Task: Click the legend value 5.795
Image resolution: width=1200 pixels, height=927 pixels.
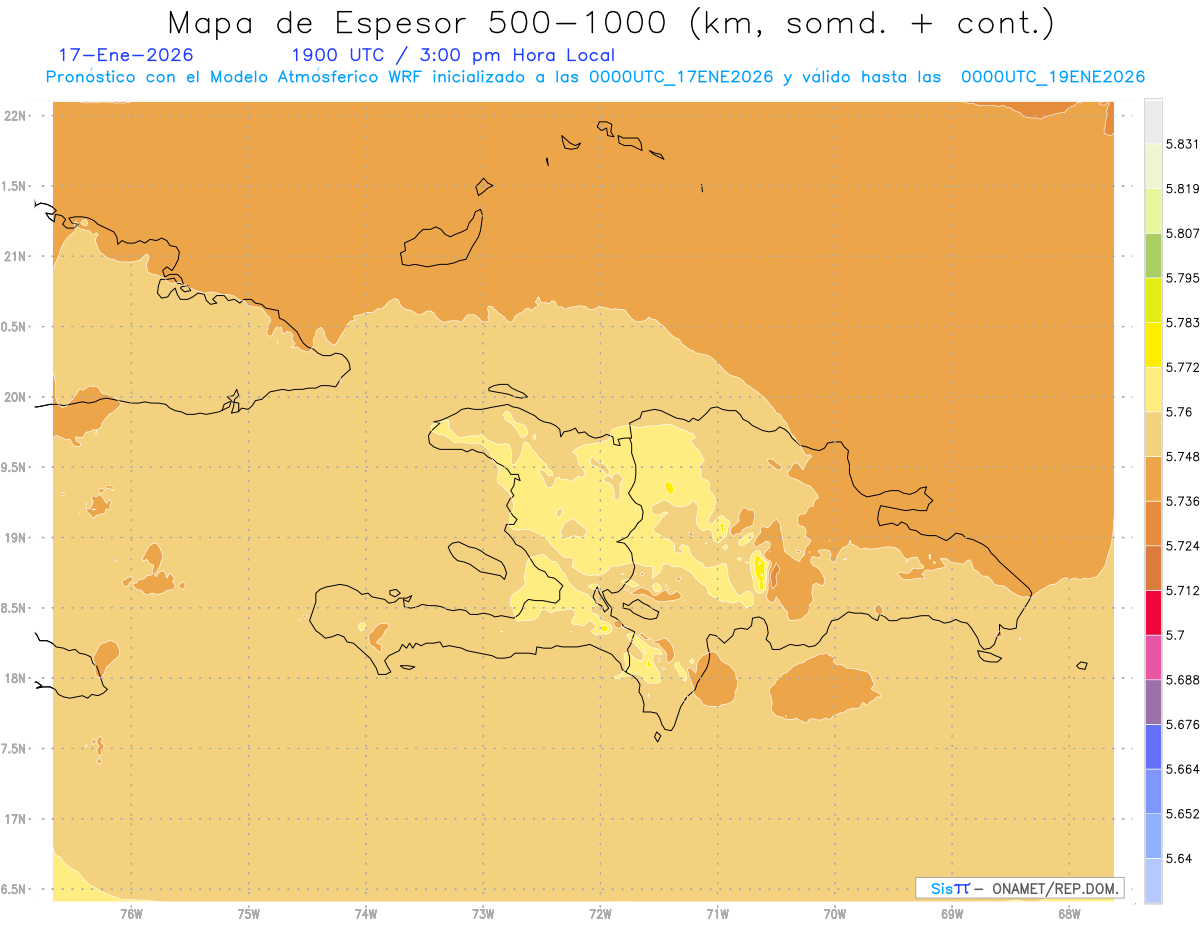Action: click(x=1182, y=278)
